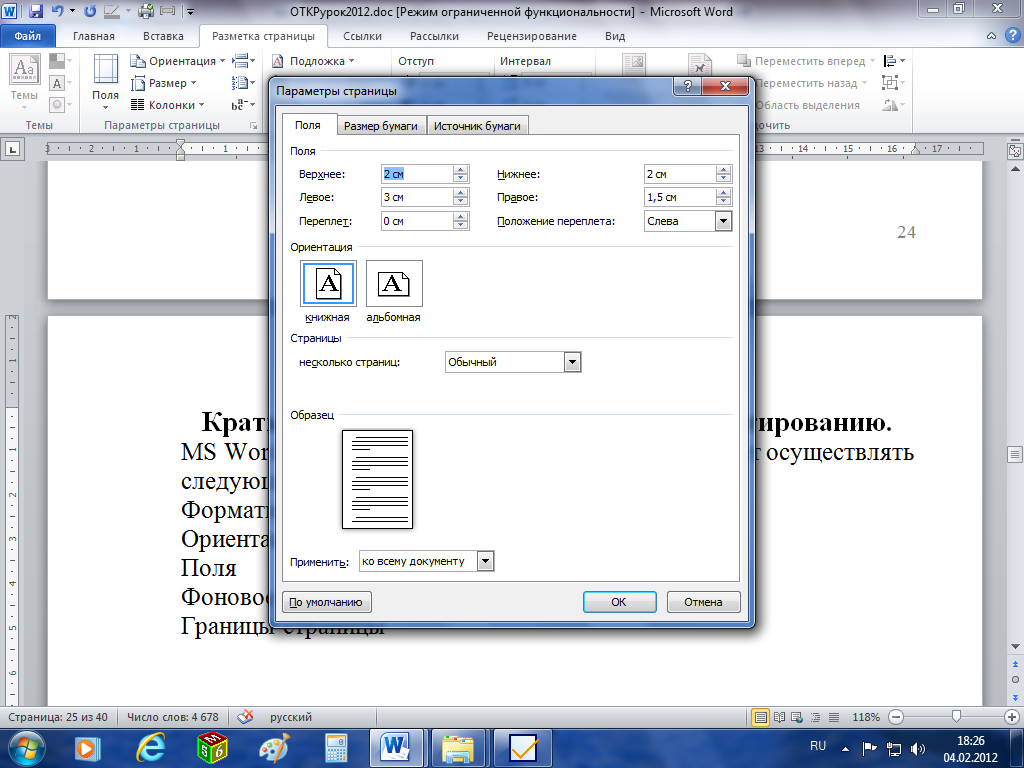Click the Отмена button
Viewport: 1024px width, 768px height.
703,602
